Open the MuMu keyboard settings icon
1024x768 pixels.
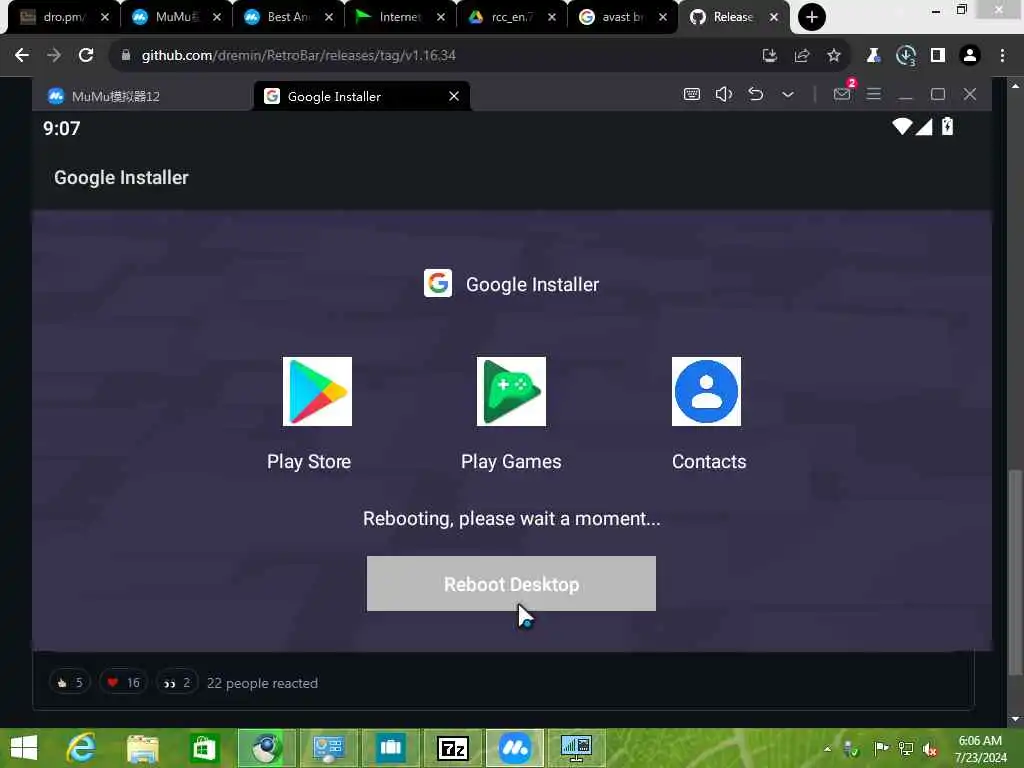(692, 94)
